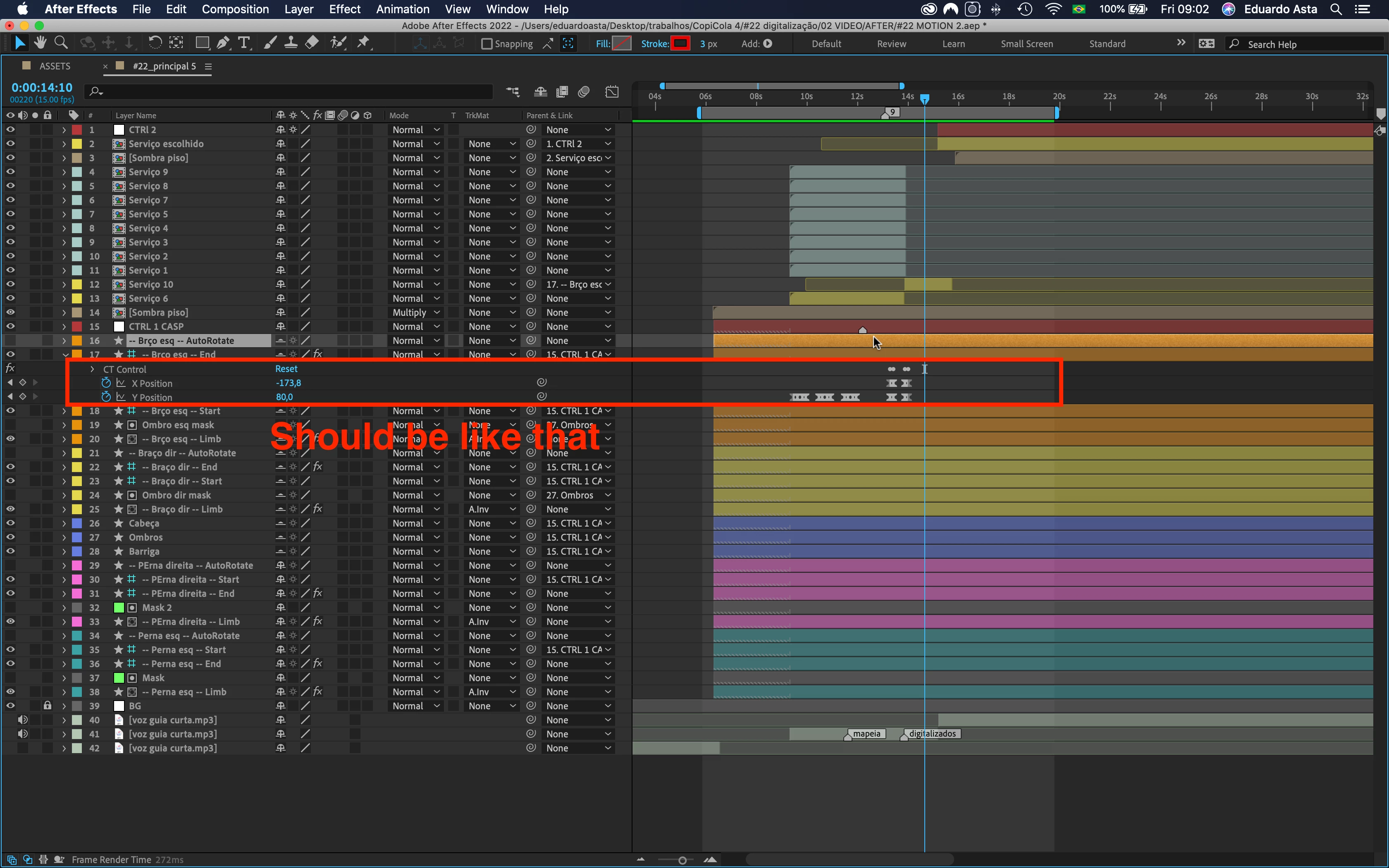Select the Pen tool in toolbar
This screenshot has height=868, width=1389.
tap(223, 43)
